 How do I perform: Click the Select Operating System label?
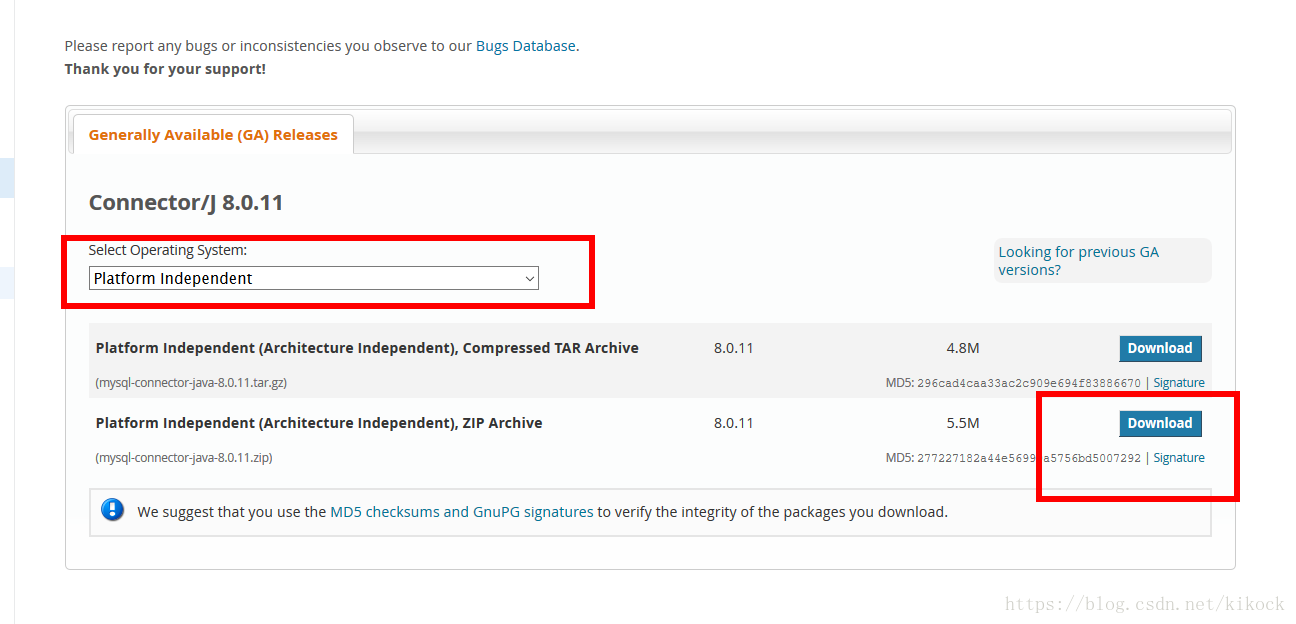pos(167,250)
